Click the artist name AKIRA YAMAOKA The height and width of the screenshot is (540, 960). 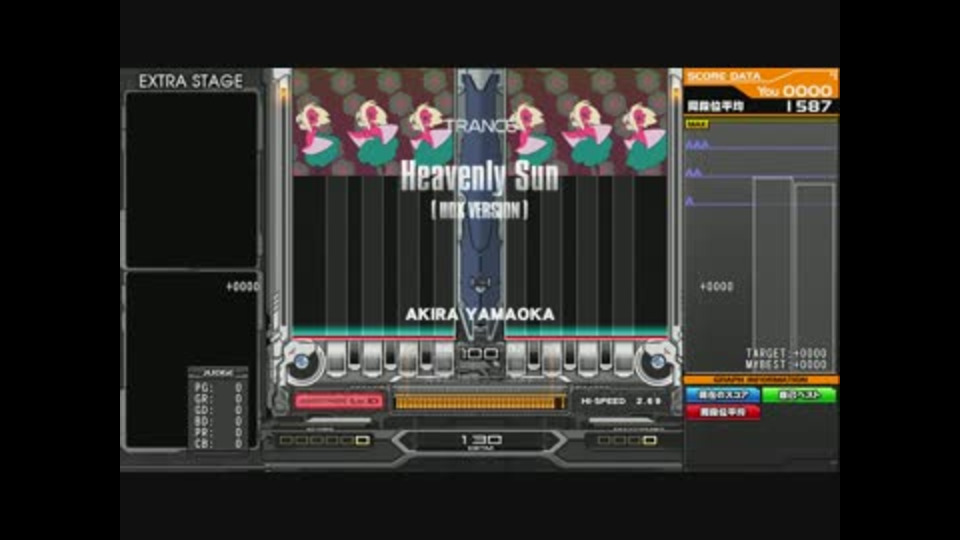(x=480, y=314)
